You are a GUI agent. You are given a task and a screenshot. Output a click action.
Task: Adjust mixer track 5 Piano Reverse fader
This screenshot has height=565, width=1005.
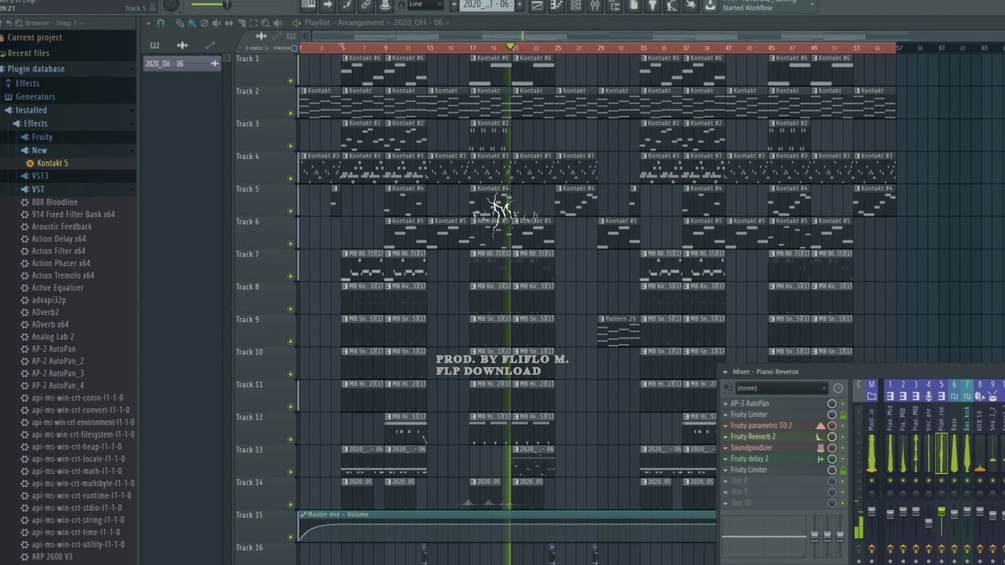pyautogui.click(x=941, y=511)
